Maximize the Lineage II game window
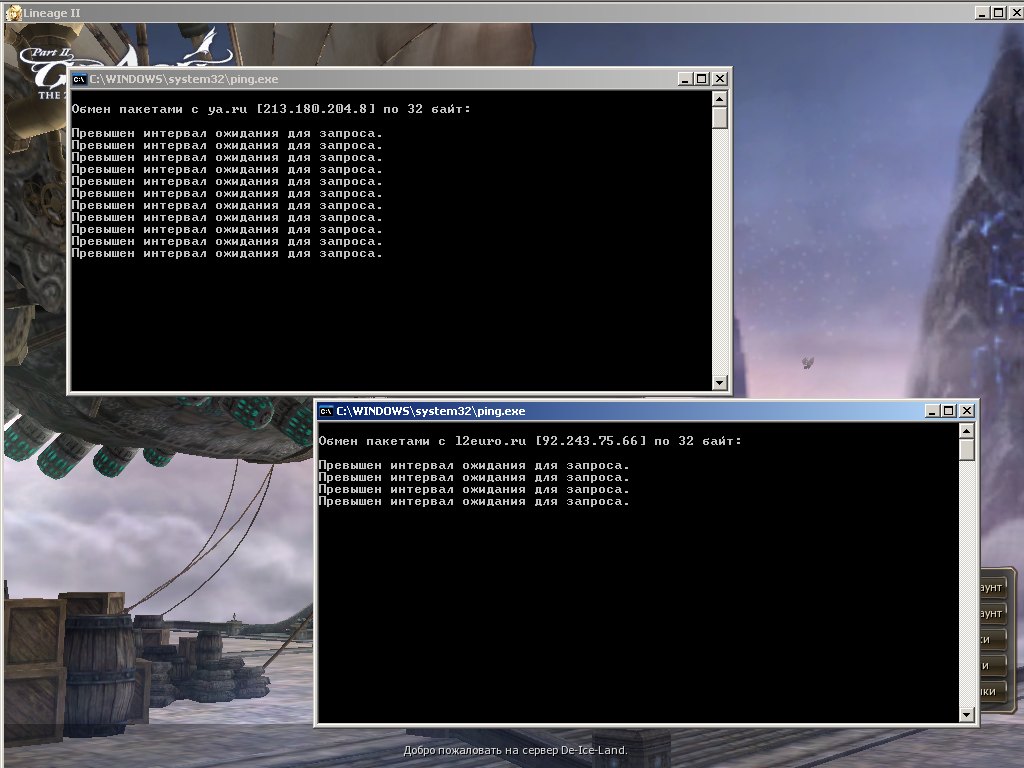The height and width of the screenshot is (768, 1024). pyautogui.click(x=998, y=12)
